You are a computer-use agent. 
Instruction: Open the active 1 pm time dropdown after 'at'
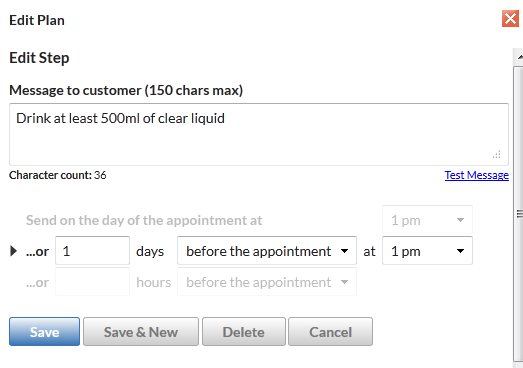click(x=427, y=251)
